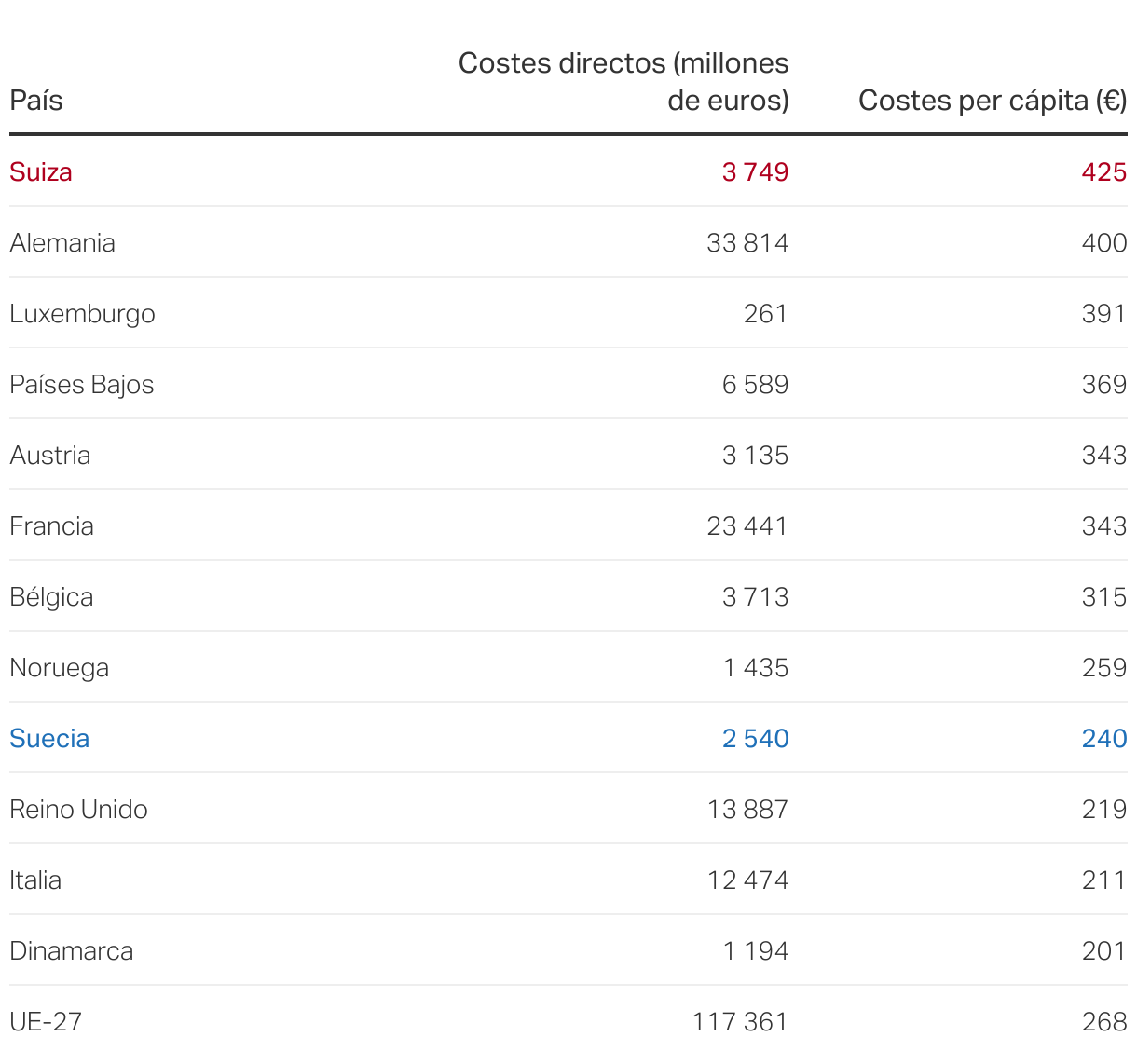
Task: Select the UE-27 total row label
Action: point(46,1022)
